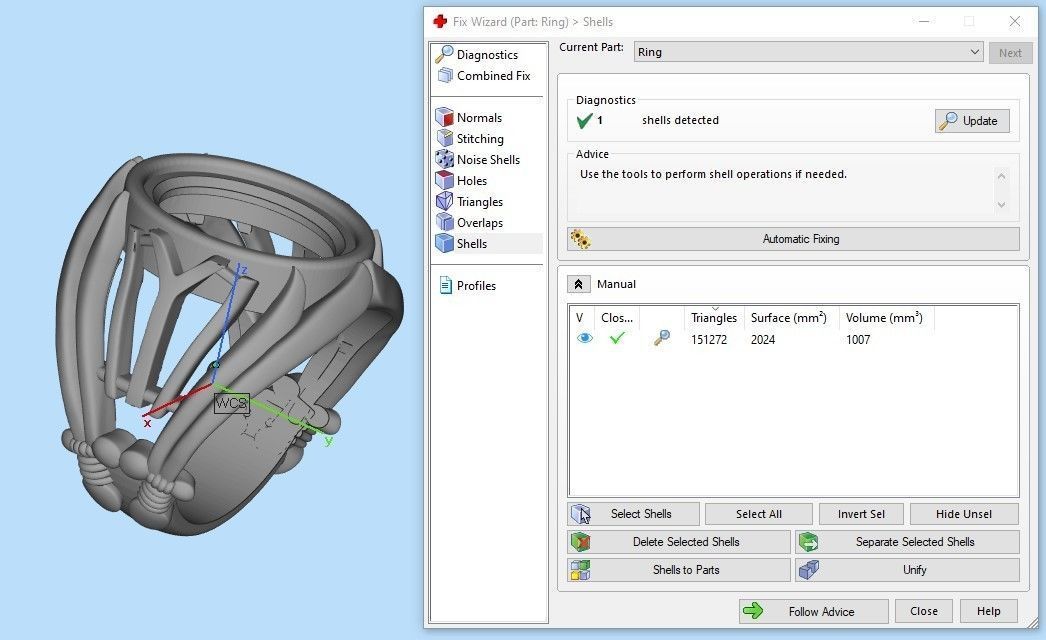Click the Automatic Fixing gears icon
This screenshot has height=640, width=1046.
click(x=580, y=239)
